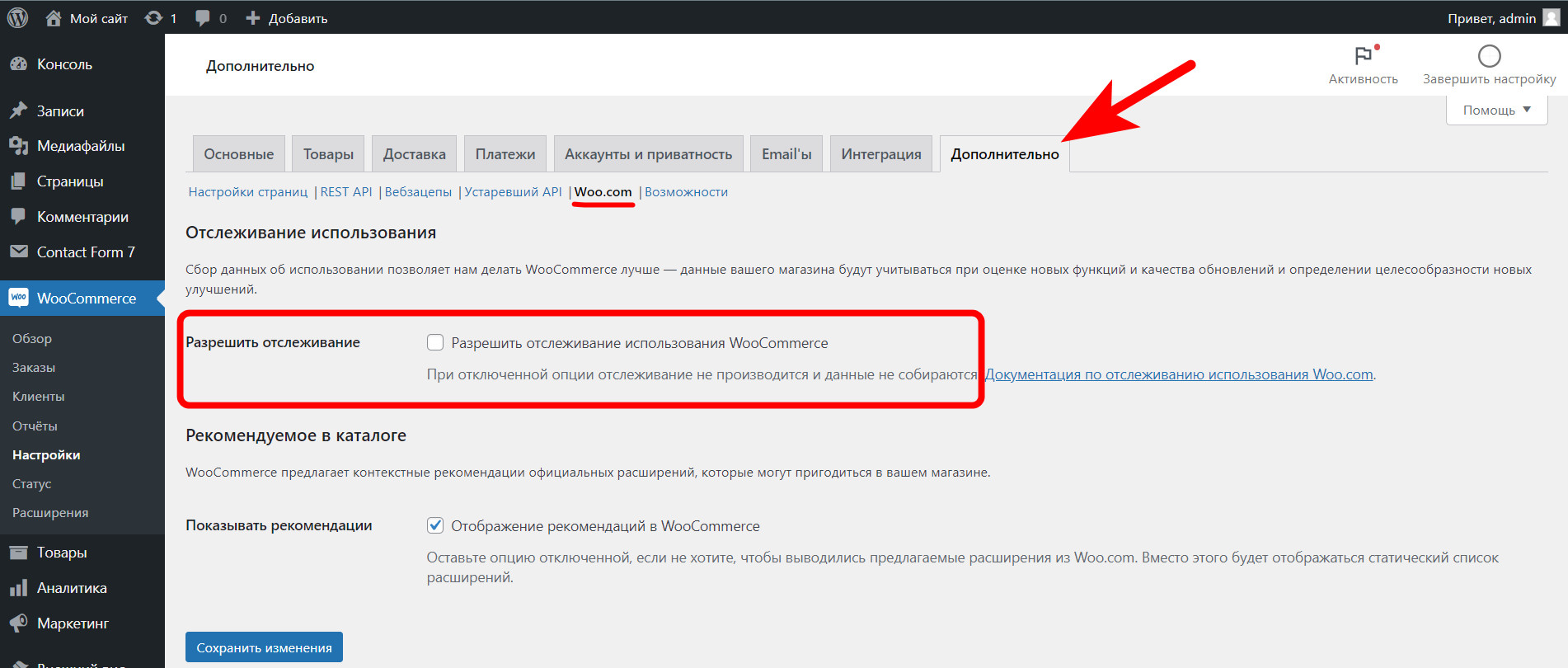Open Отчёты submenu item
Viewport: 1568px width, 668px height.
35,426
